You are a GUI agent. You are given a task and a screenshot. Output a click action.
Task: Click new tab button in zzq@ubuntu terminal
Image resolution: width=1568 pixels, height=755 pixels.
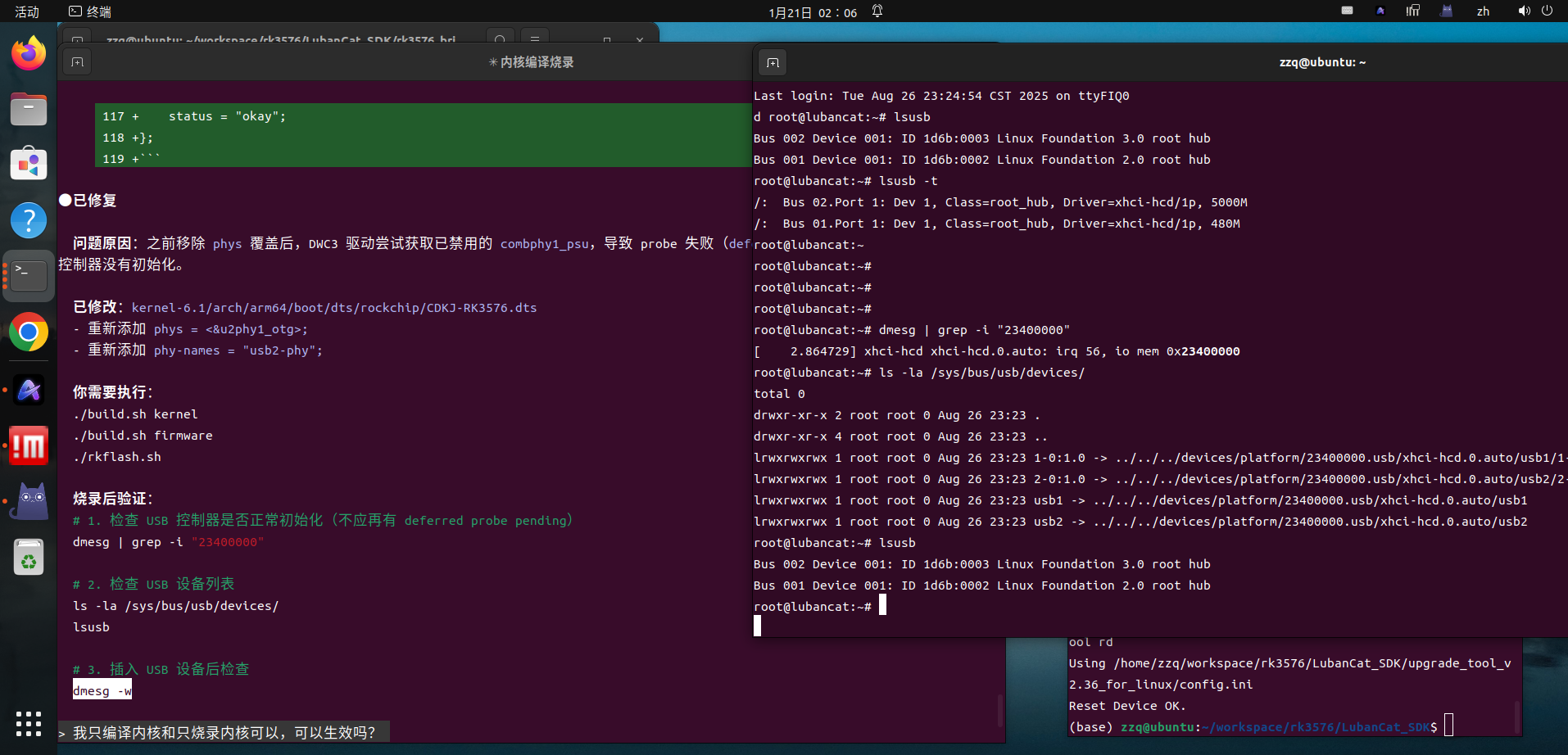(773, 63)
